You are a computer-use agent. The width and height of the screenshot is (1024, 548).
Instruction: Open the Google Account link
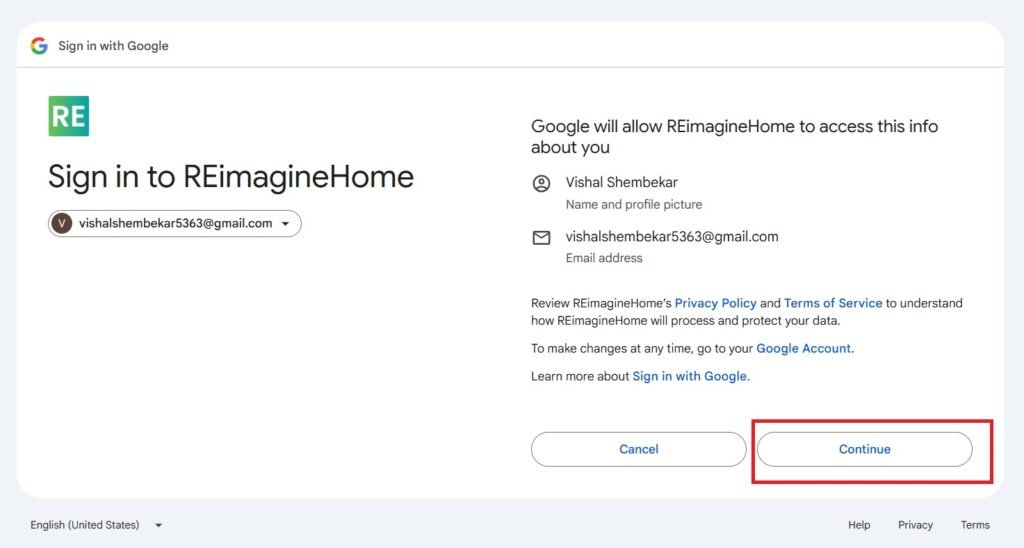point(803,349)
